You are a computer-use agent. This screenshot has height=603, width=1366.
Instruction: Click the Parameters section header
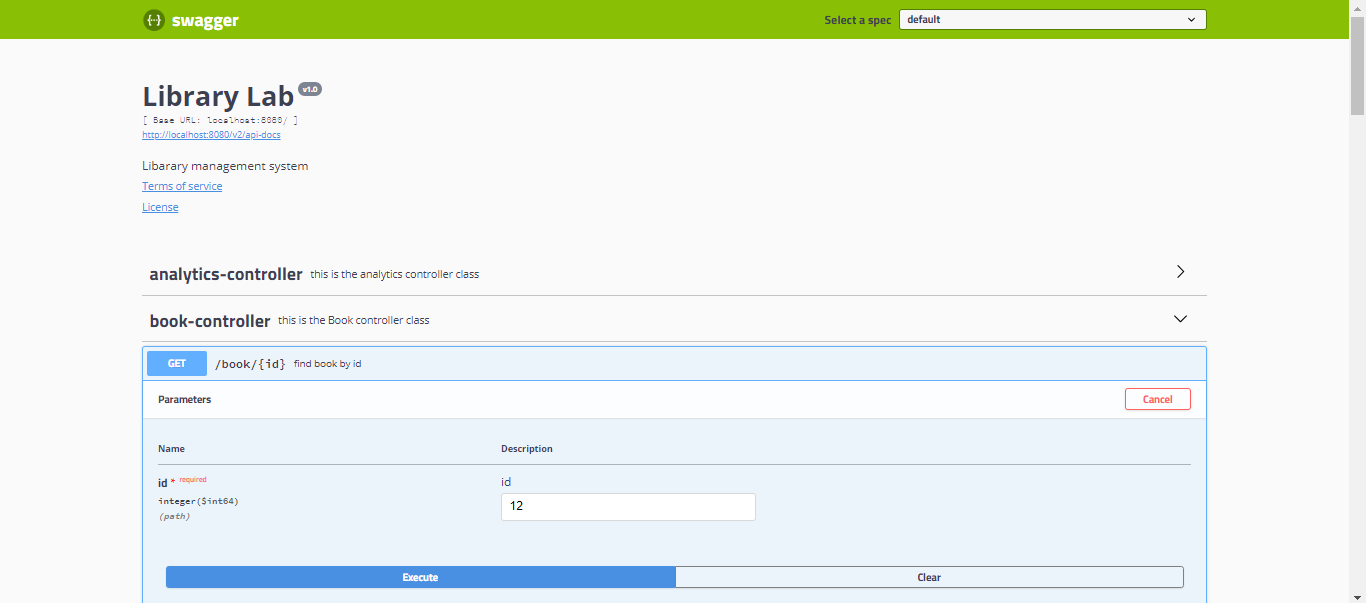click(x=184, y=398)
